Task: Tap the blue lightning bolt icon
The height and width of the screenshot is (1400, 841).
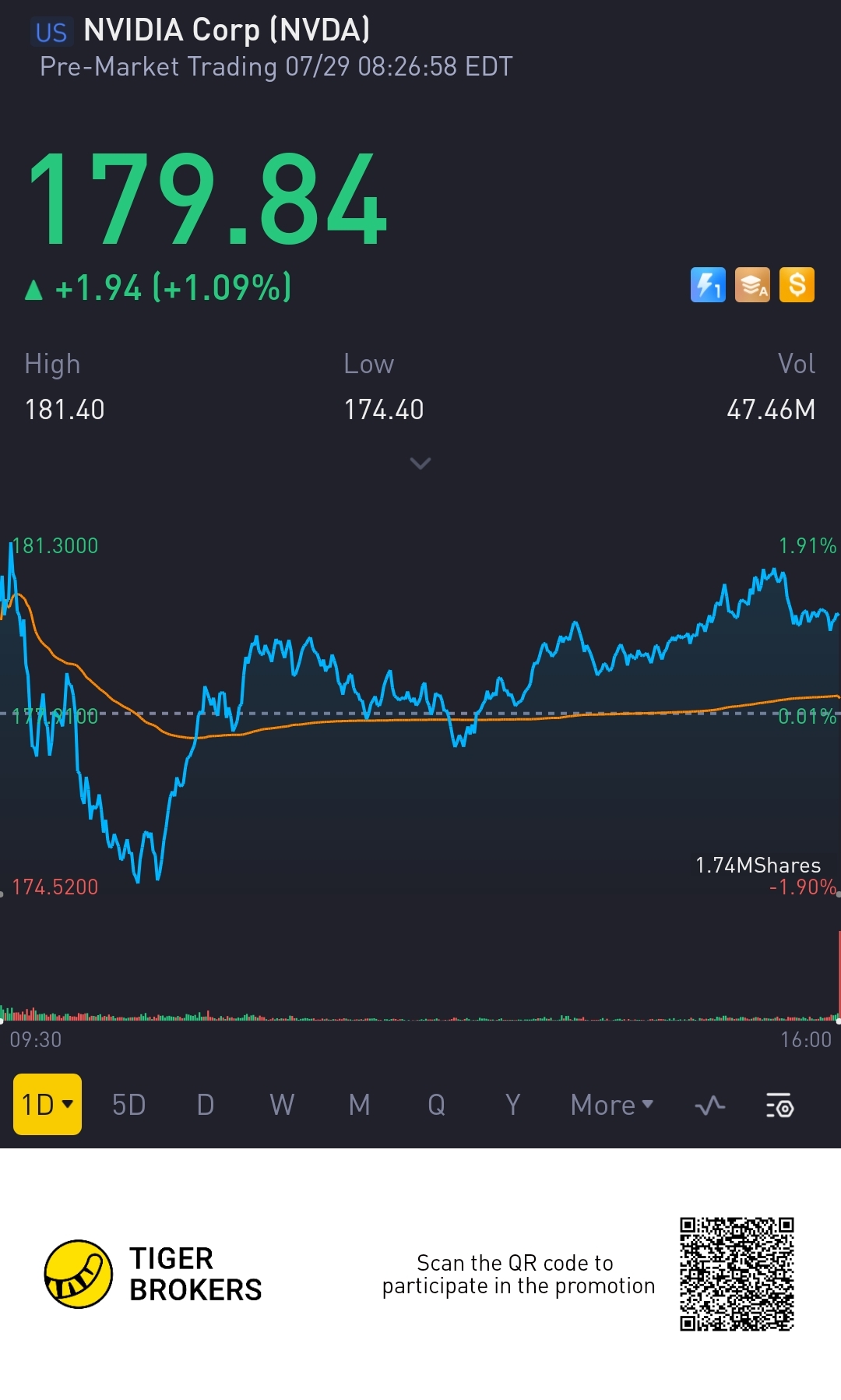Action: pyautogui.click(x=708, y=284)
